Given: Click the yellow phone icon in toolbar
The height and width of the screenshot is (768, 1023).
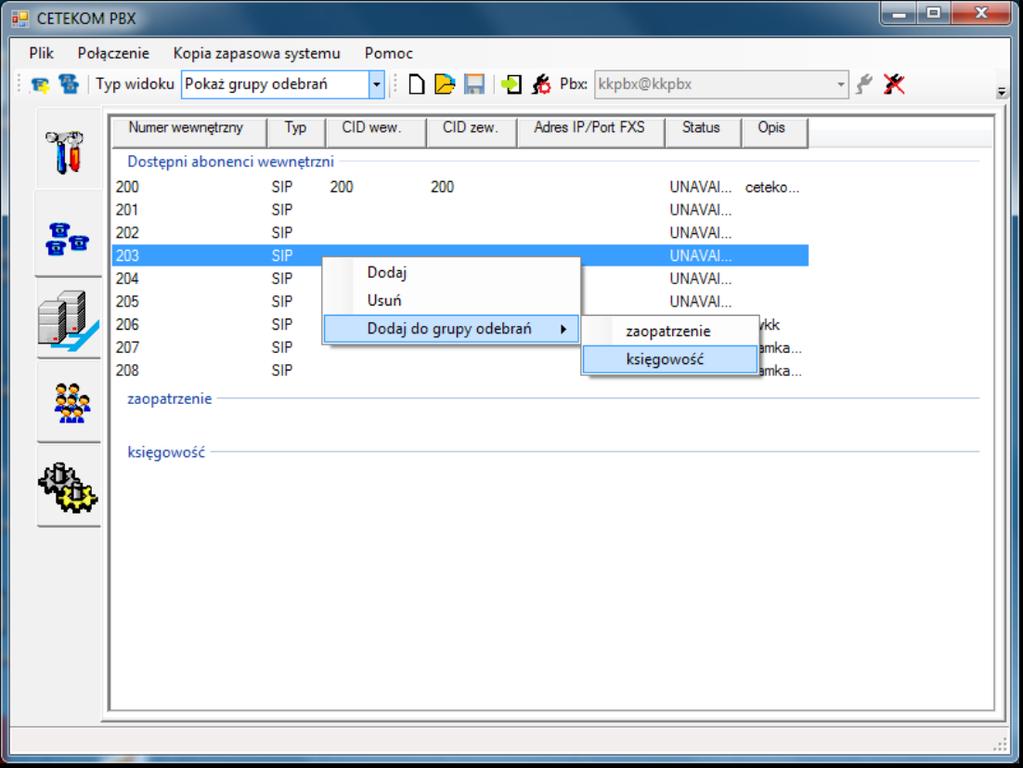Looking at the screenshot, I should tap(40, 84).
